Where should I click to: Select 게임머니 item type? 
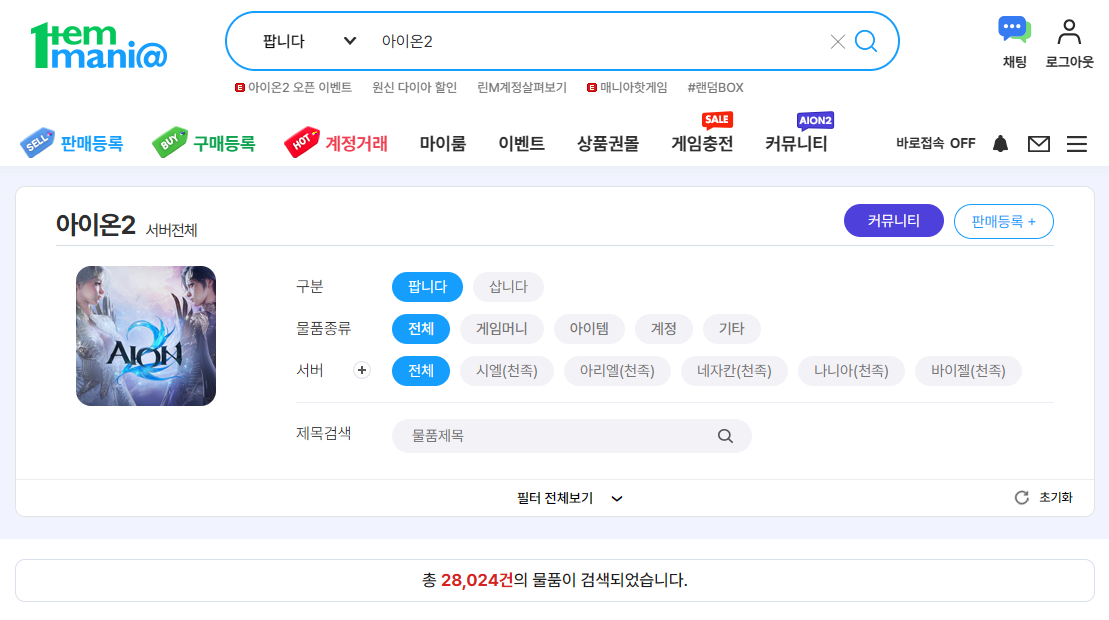point(501,329)
